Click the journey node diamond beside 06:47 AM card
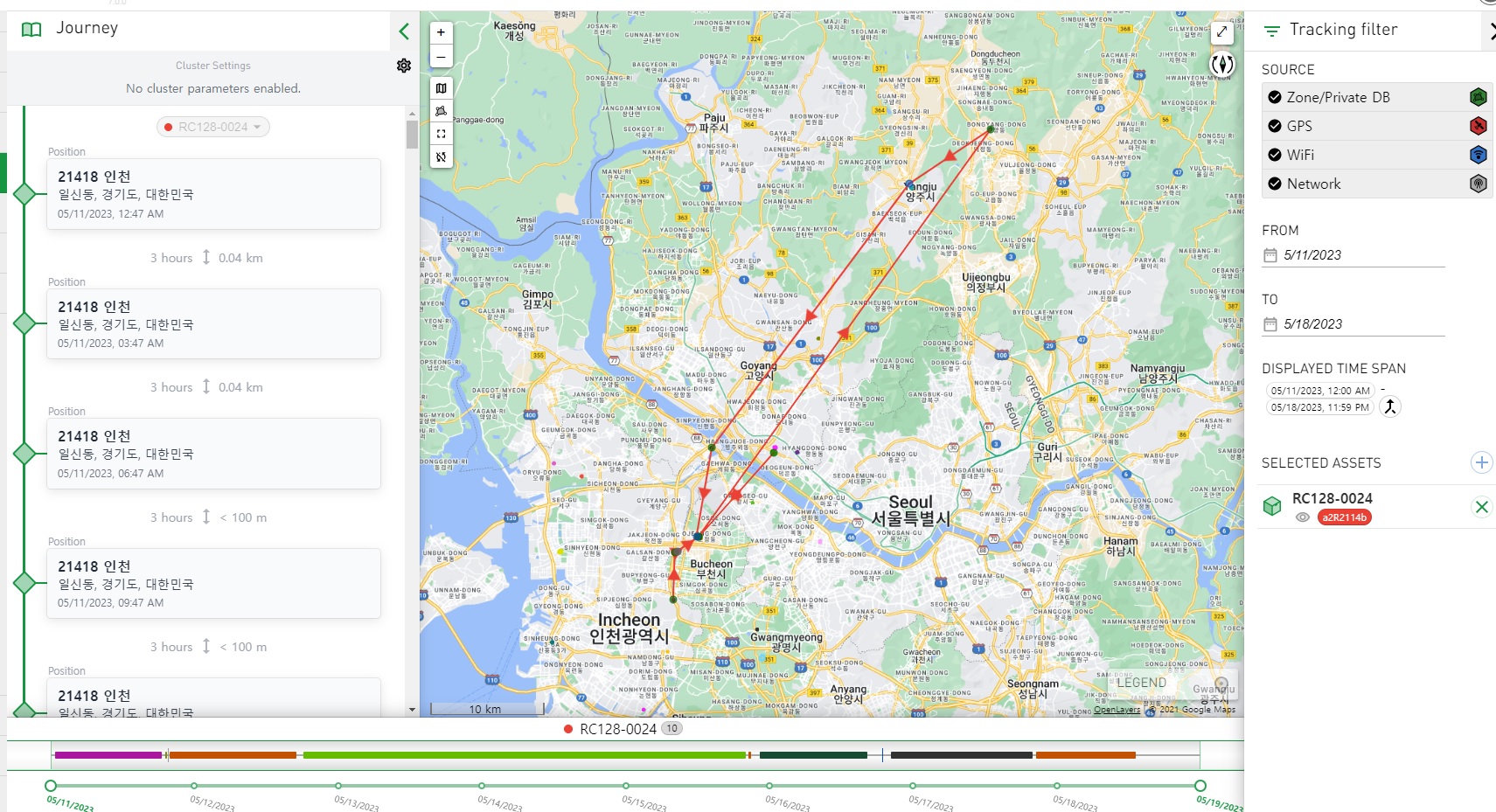This screenshot has height=812, width=1496. [24, 454]
